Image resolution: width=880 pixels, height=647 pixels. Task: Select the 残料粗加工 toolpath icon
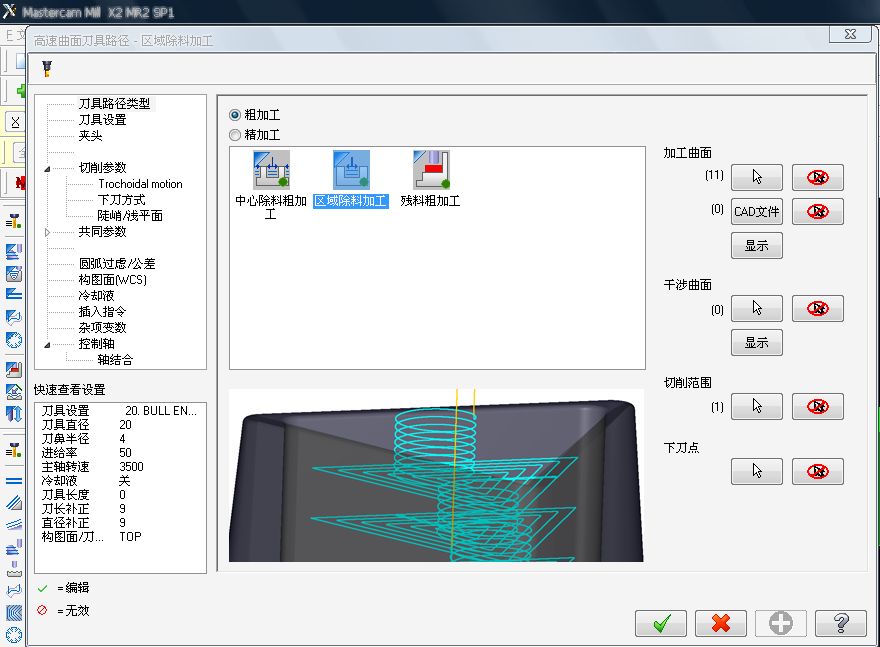(432, 169)
